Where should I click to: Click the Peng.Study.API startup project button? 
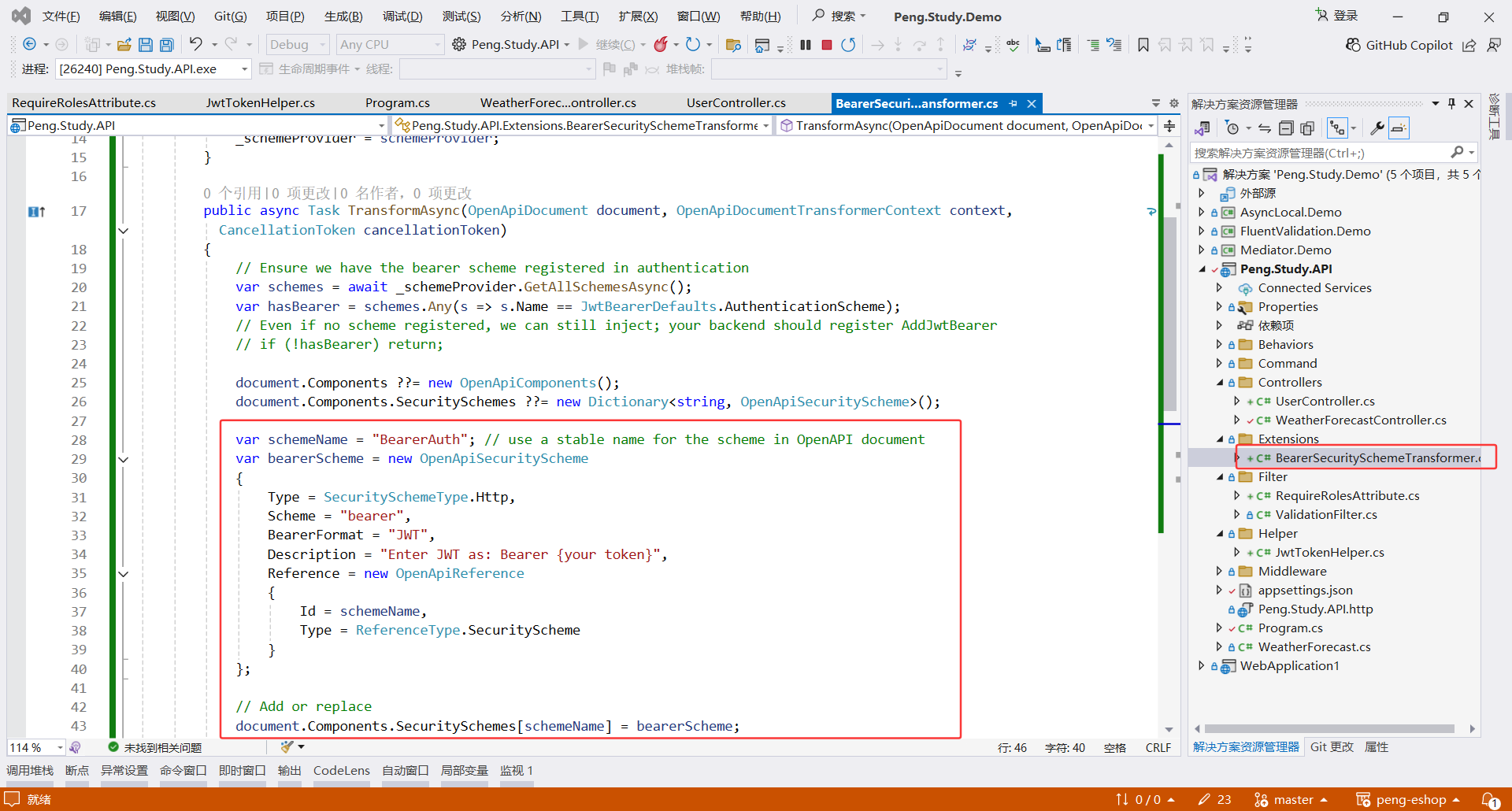point(510,45)
